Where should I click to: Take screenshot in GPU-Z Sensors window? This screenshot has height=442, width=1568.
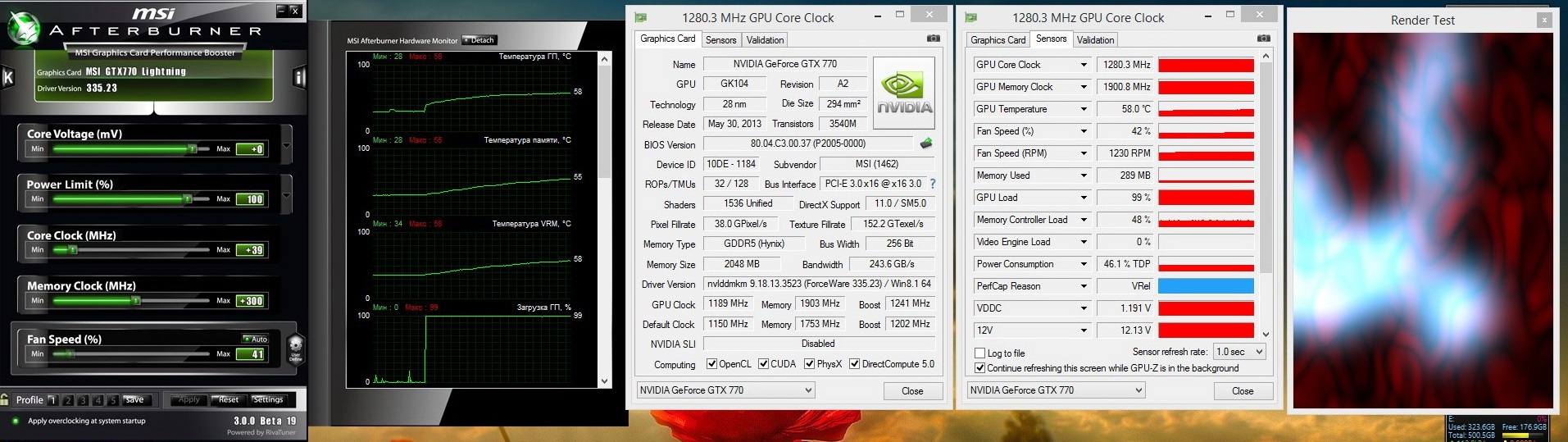(1263, 39)
